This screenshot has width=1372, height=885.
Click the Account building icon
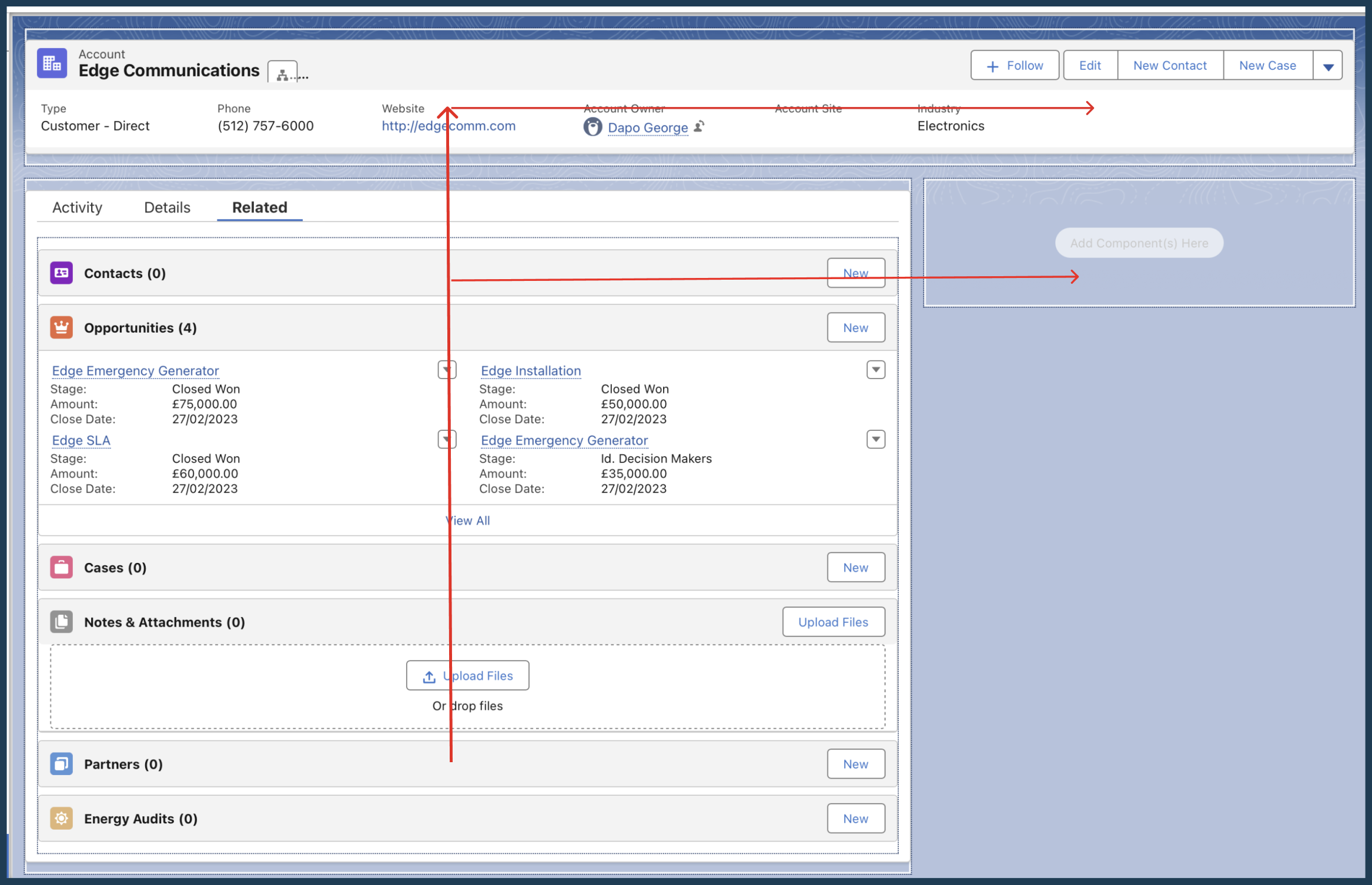click(x=52, y=63)
